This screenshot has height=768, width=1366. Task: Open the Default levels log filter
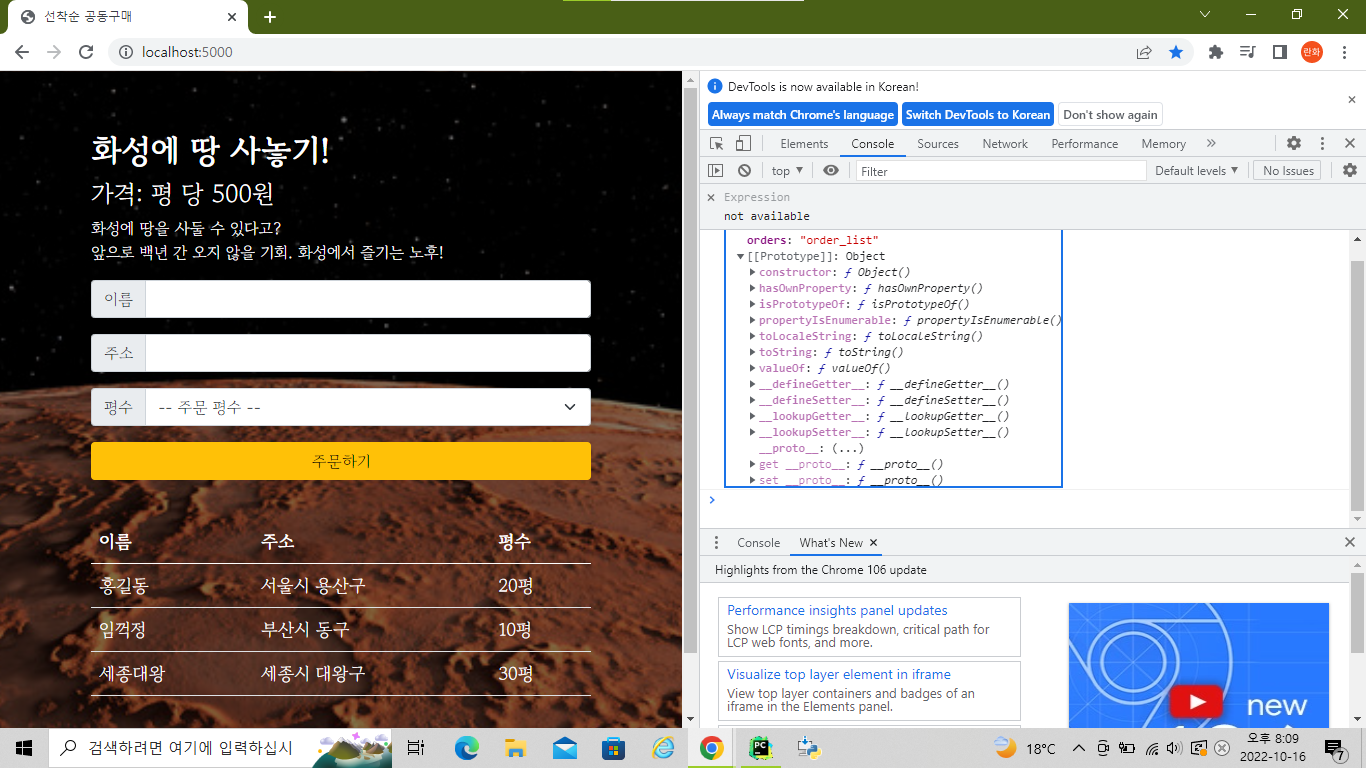pos(1197,171)
